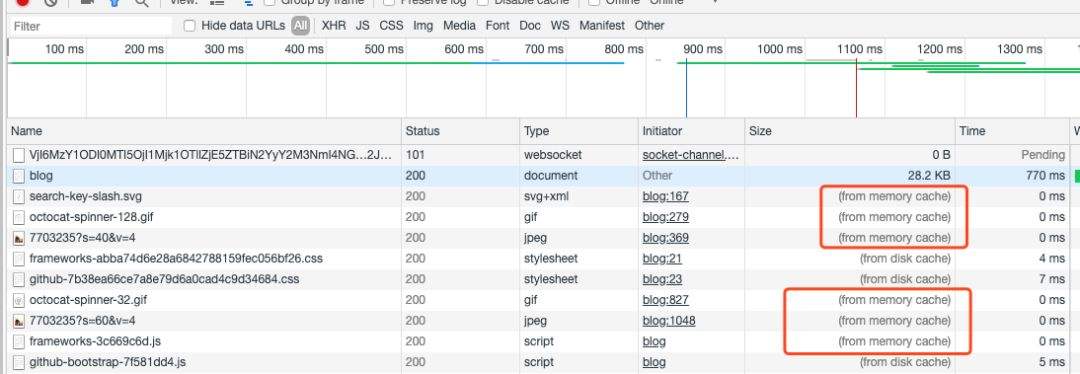
Task: Click the 7703235?s=40&v=4 image thumbnail icon
Action: (19, 238)
